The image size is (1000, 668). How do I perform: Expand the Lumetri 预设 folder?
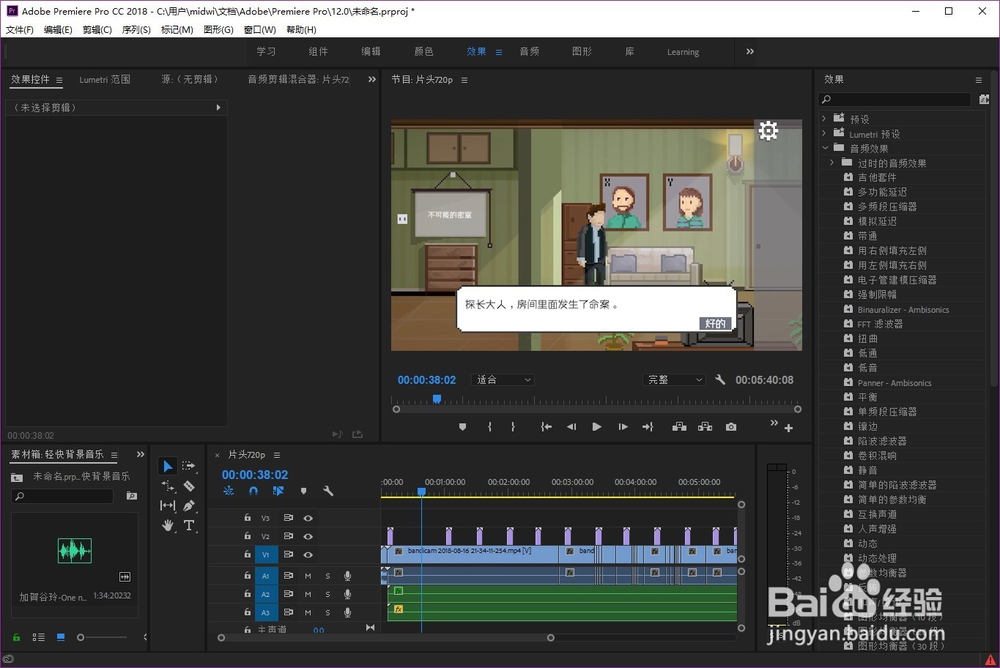pos(824,133)
